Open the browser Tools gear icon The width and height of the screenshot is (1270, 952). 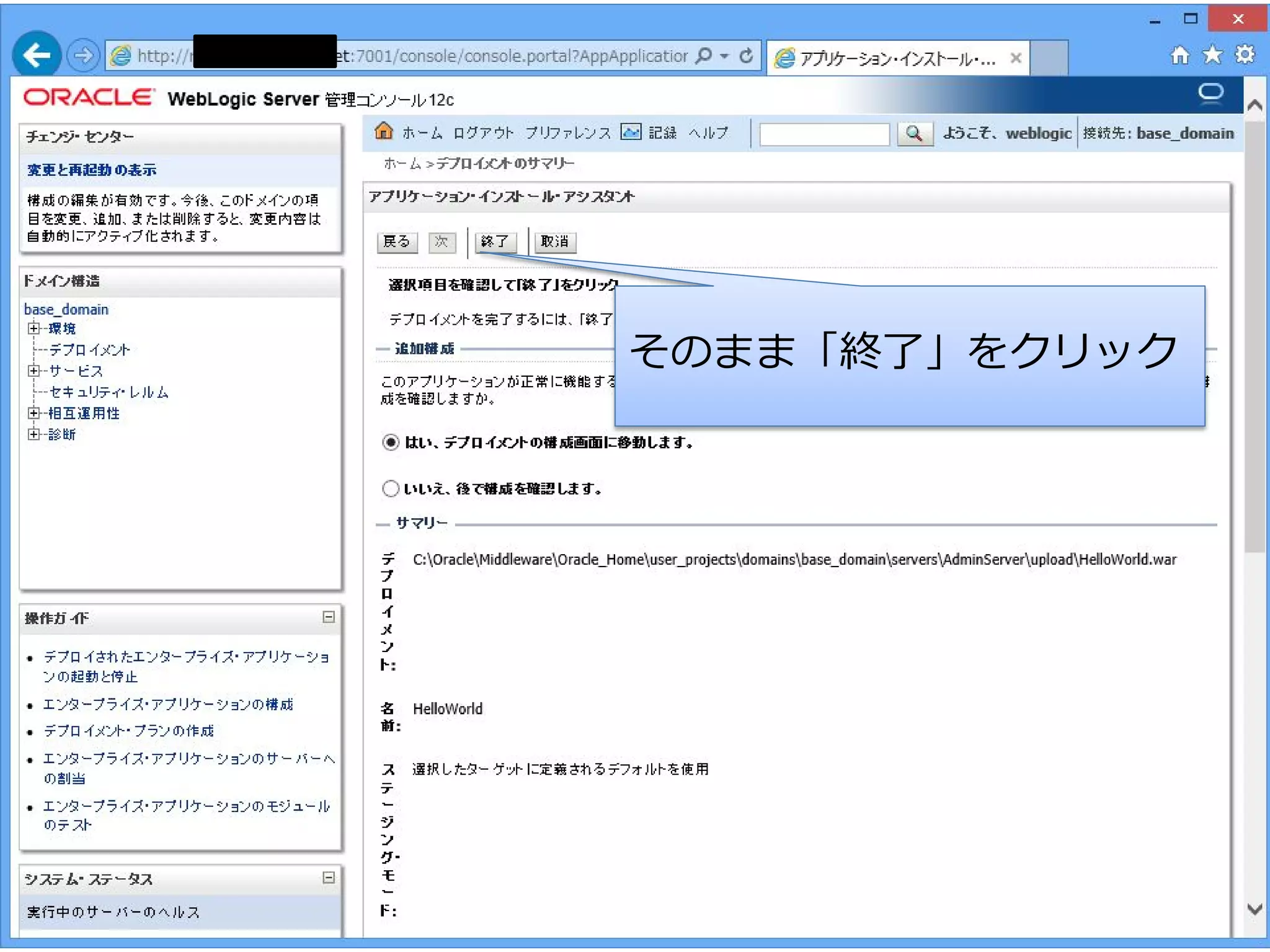pyautogui.click(x=1245, y=56)
